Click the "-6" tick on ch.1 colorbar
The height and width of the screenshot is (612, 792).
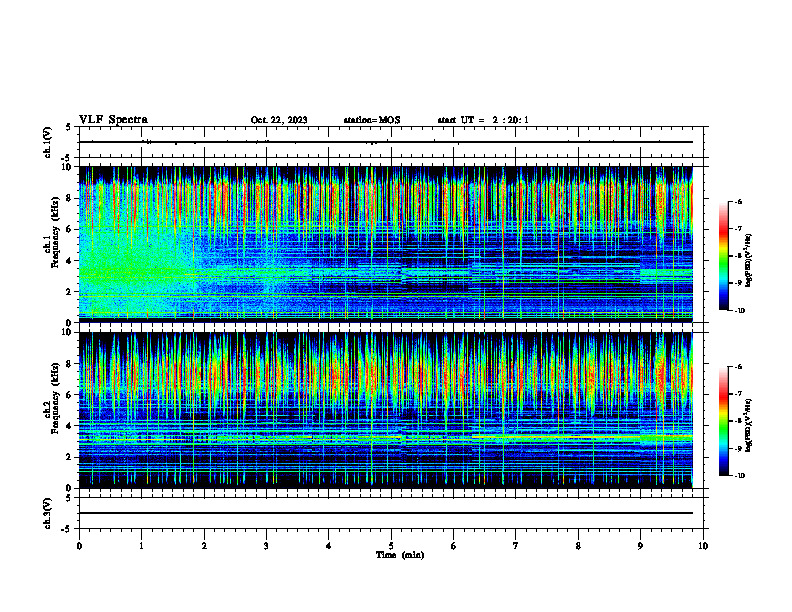pos(738,201)
